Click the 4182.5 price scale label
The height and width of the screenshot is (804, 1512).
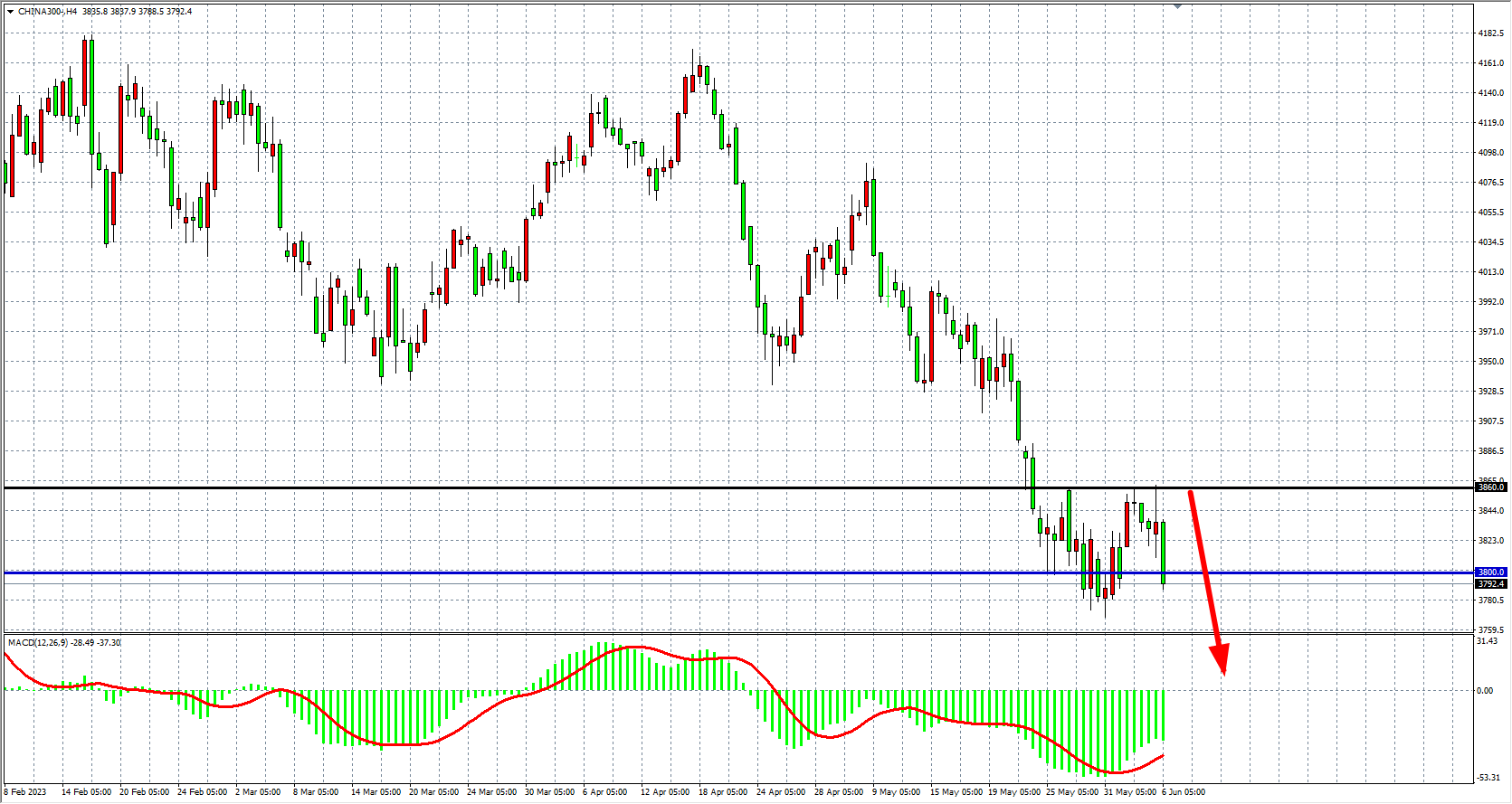[x=1490, y=33]
